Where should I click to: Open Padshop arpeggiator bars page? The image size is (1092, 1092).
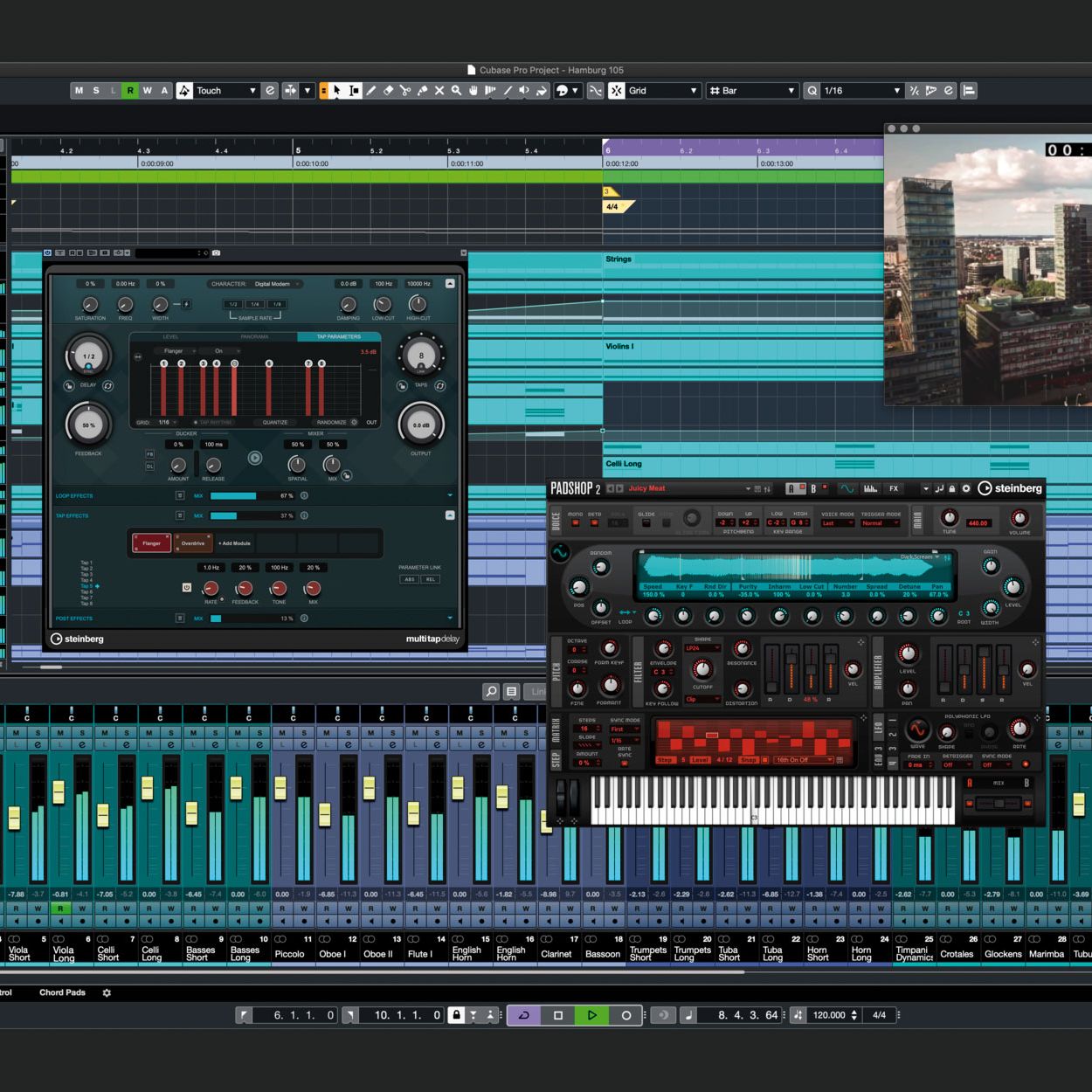[x=870, y=488]
